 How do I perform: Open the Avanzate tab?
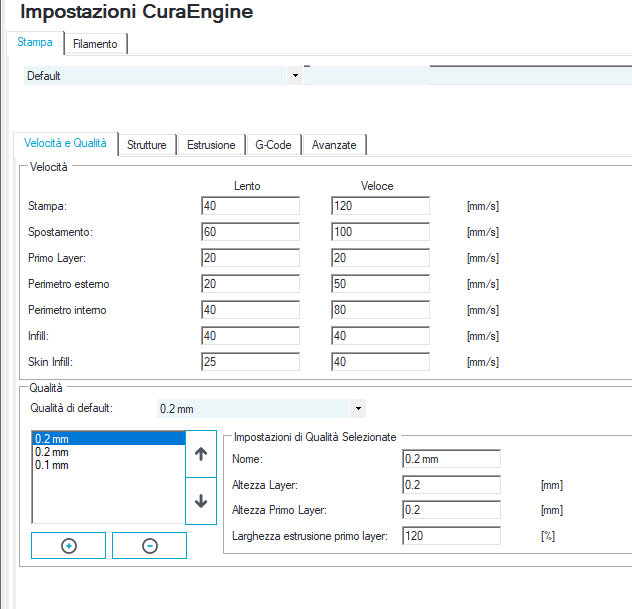[334, 145]
